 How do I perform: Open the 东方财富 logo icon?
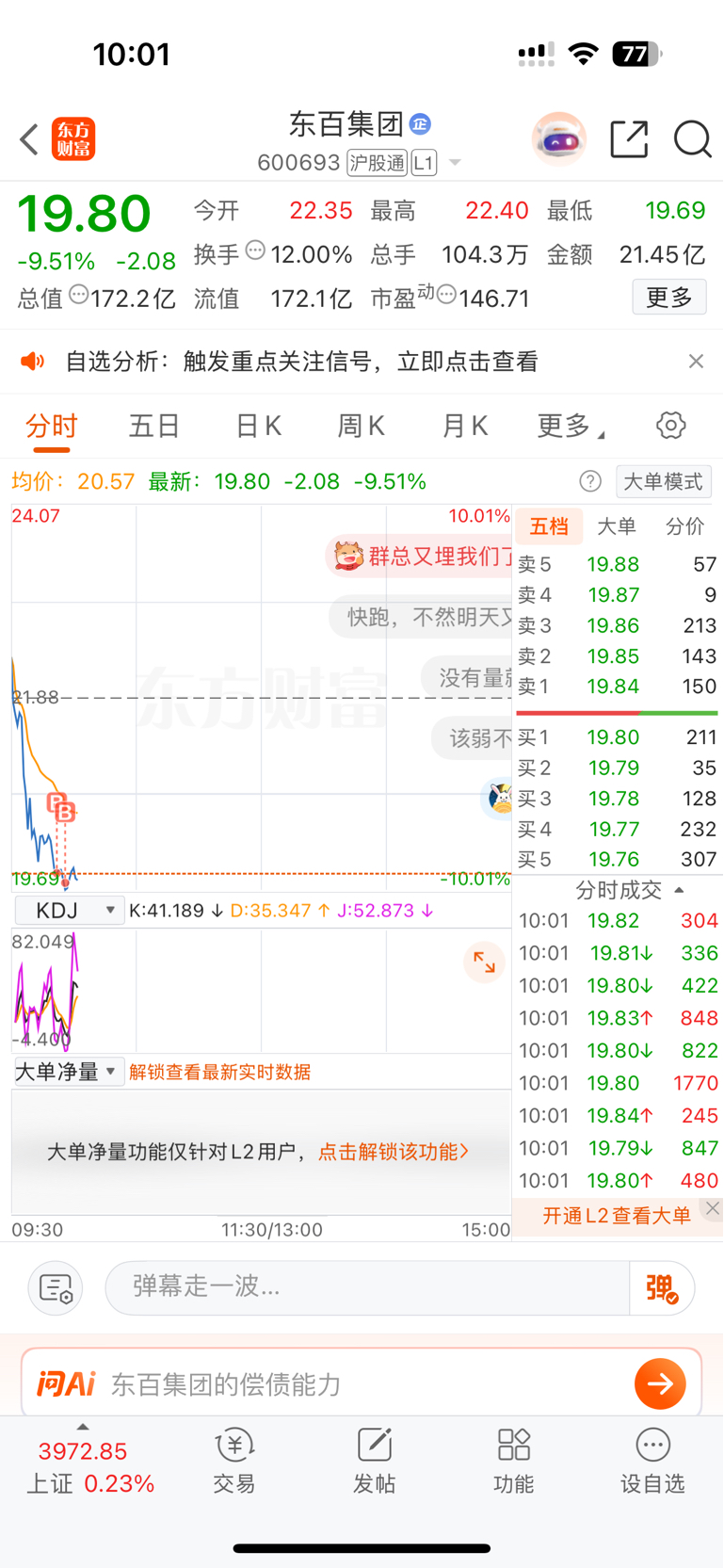pyautogui.click(x=73, y=139)
